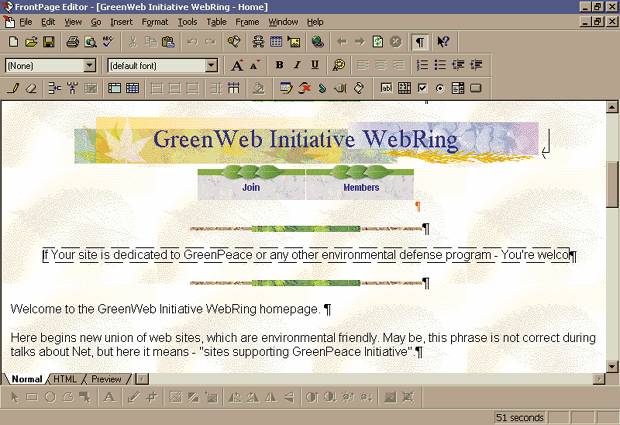Click the Increase Indent icon
The height and width of the screenshot is (425, 620).
click(476, 65)
